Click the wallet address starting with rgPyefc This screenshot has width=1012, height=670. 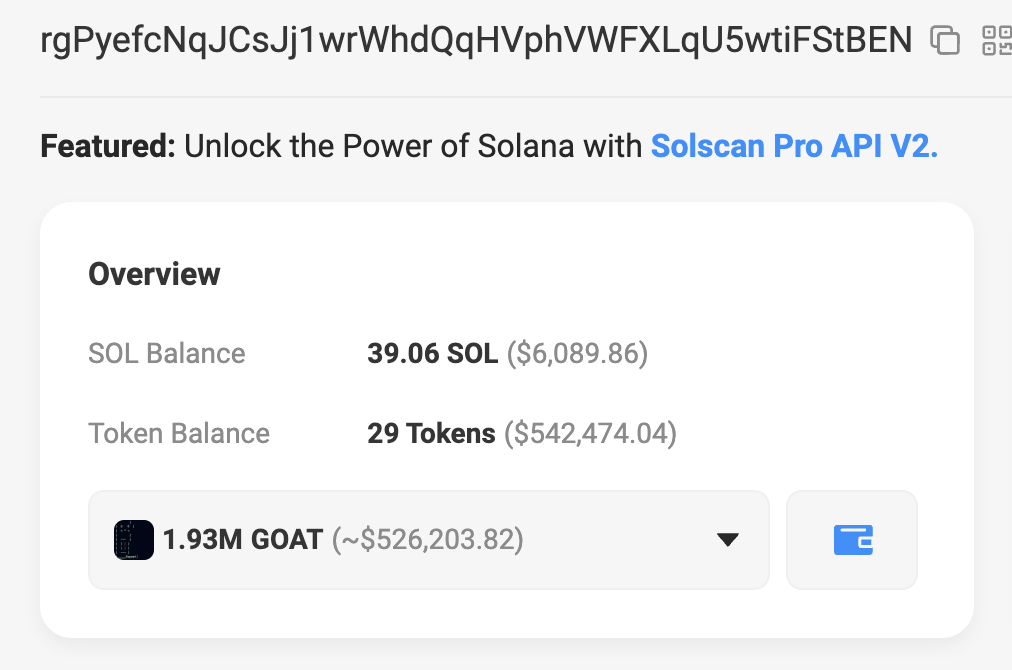(476, 40)
